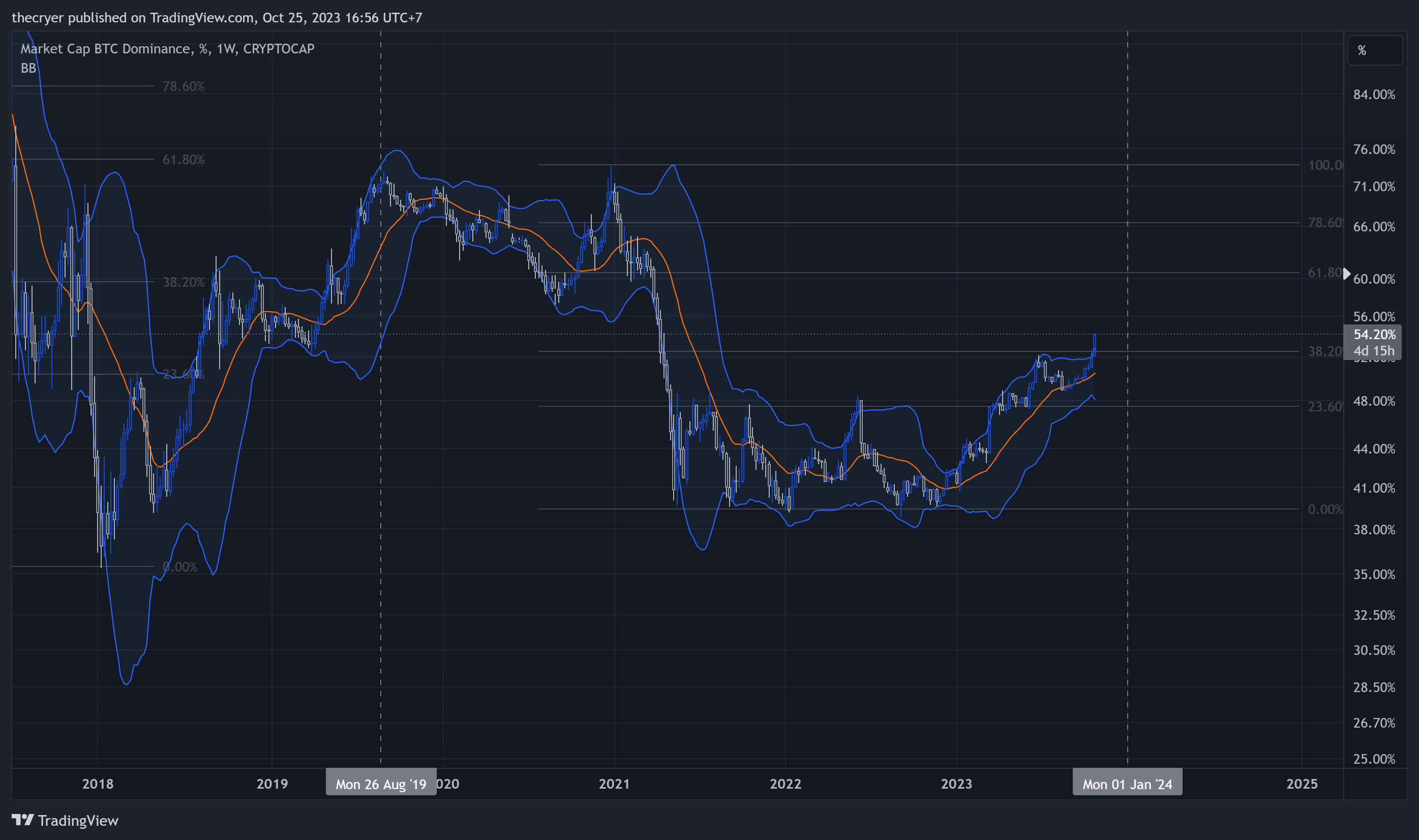Click the 25.00% price axis label

pyautogui.click(x=1374, y=759)
